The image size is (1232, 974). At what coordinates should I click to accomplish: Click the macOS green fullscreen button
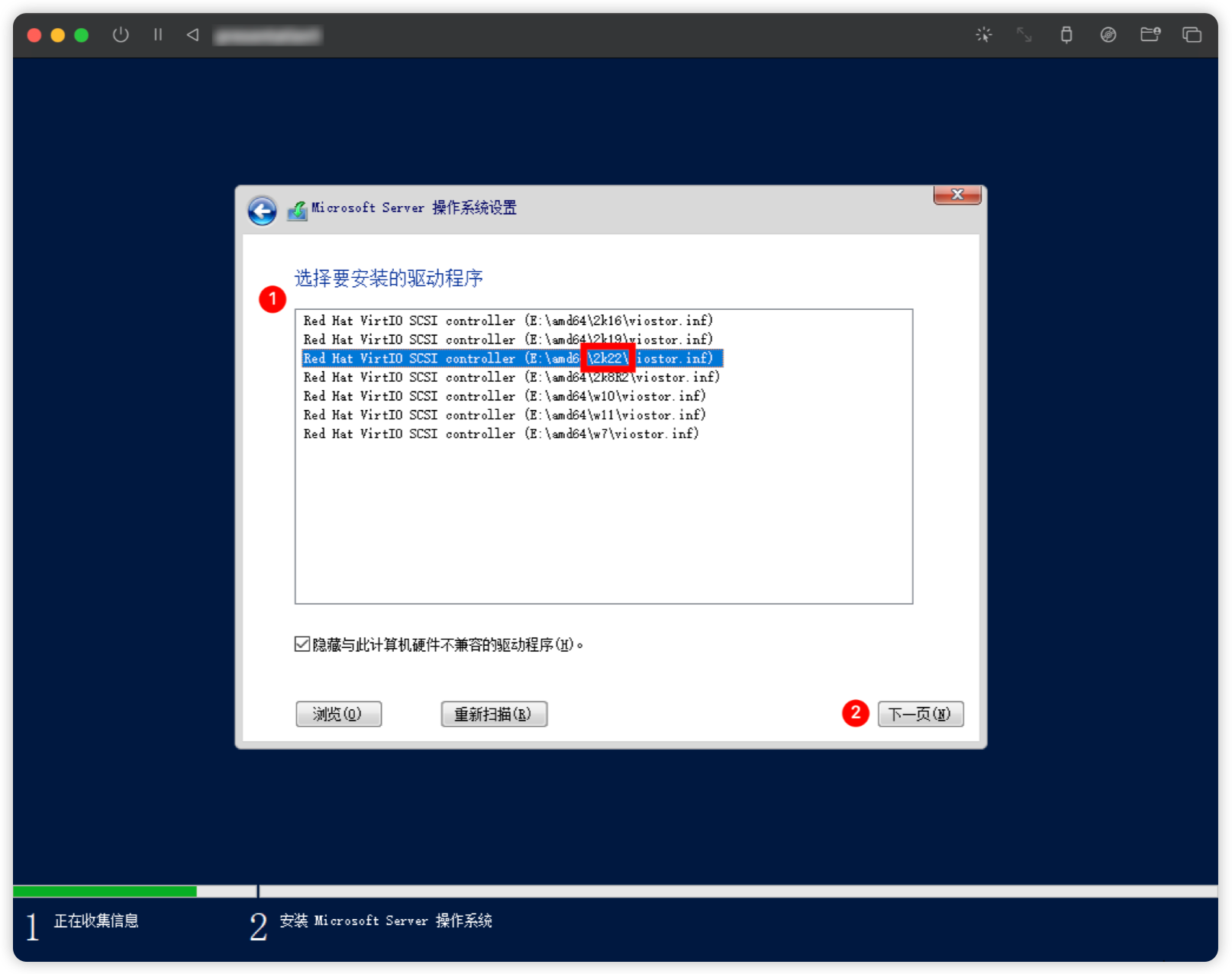click(x=81, y=35)
